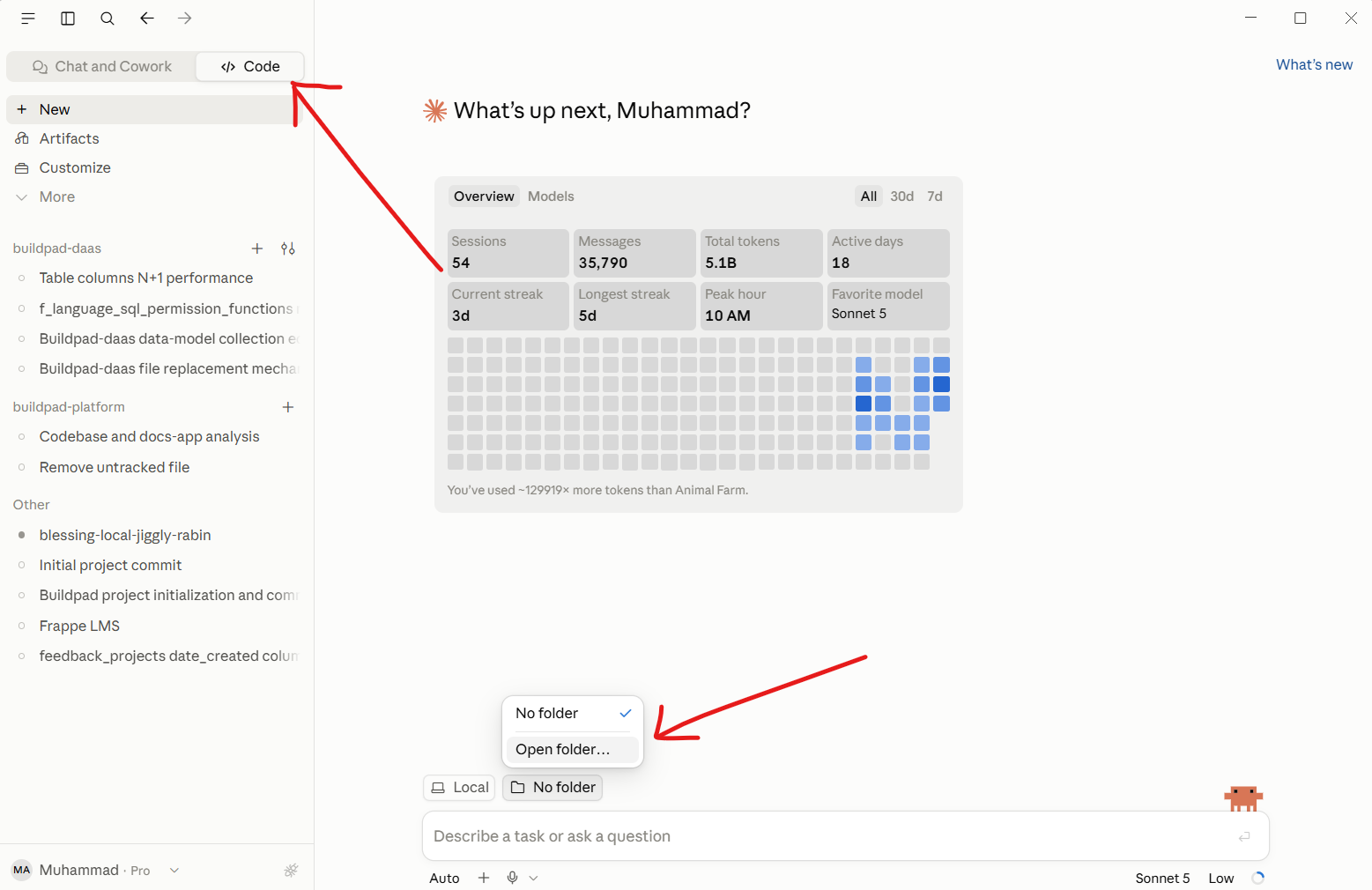The width and height of the screenshot is (1372, 890).
Task: Switch the usage range to 7d
Action: [x=935, y=197]
